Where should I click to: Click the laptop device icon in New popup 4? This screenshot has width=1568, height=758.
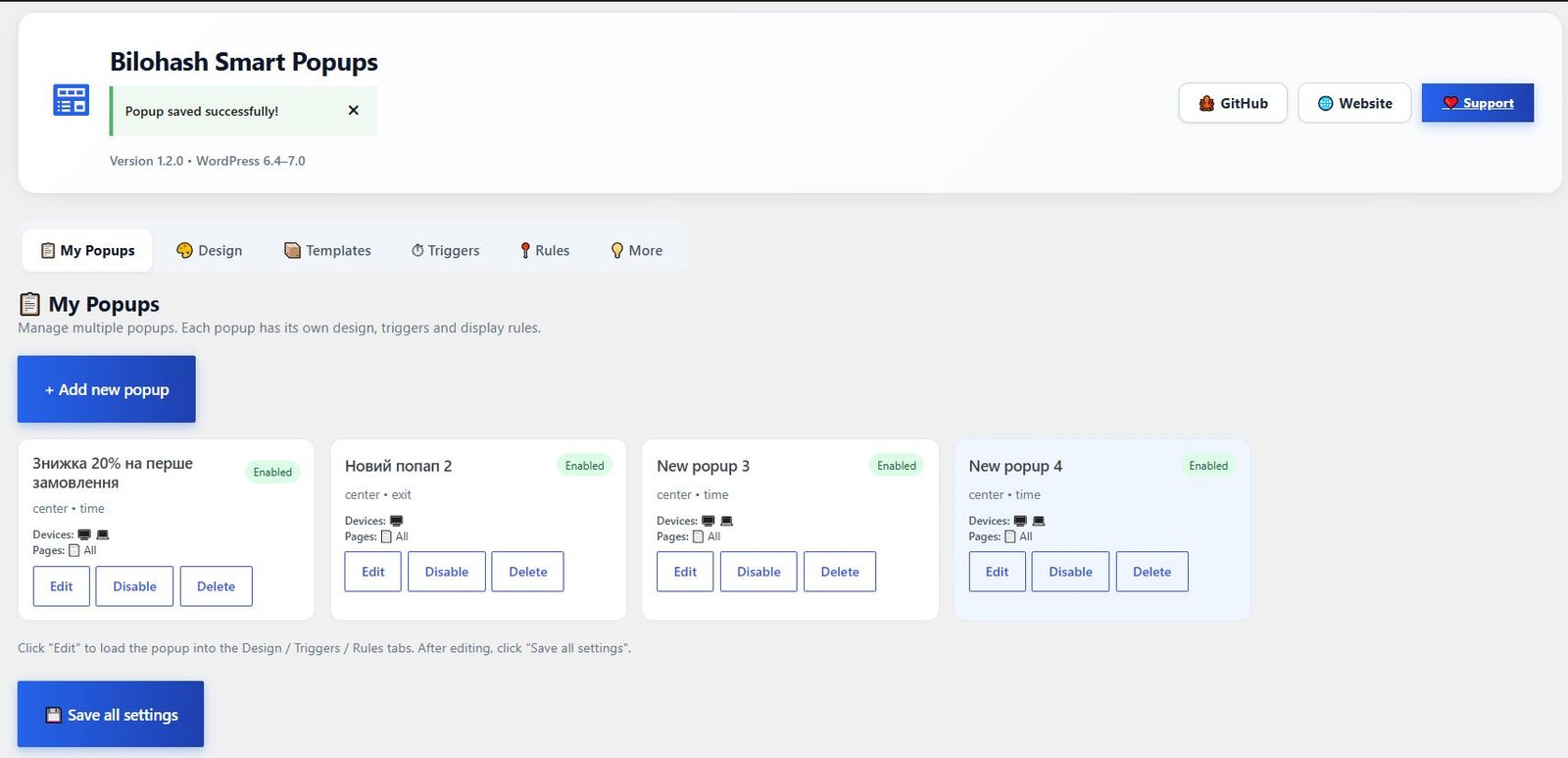[1039, 521]
